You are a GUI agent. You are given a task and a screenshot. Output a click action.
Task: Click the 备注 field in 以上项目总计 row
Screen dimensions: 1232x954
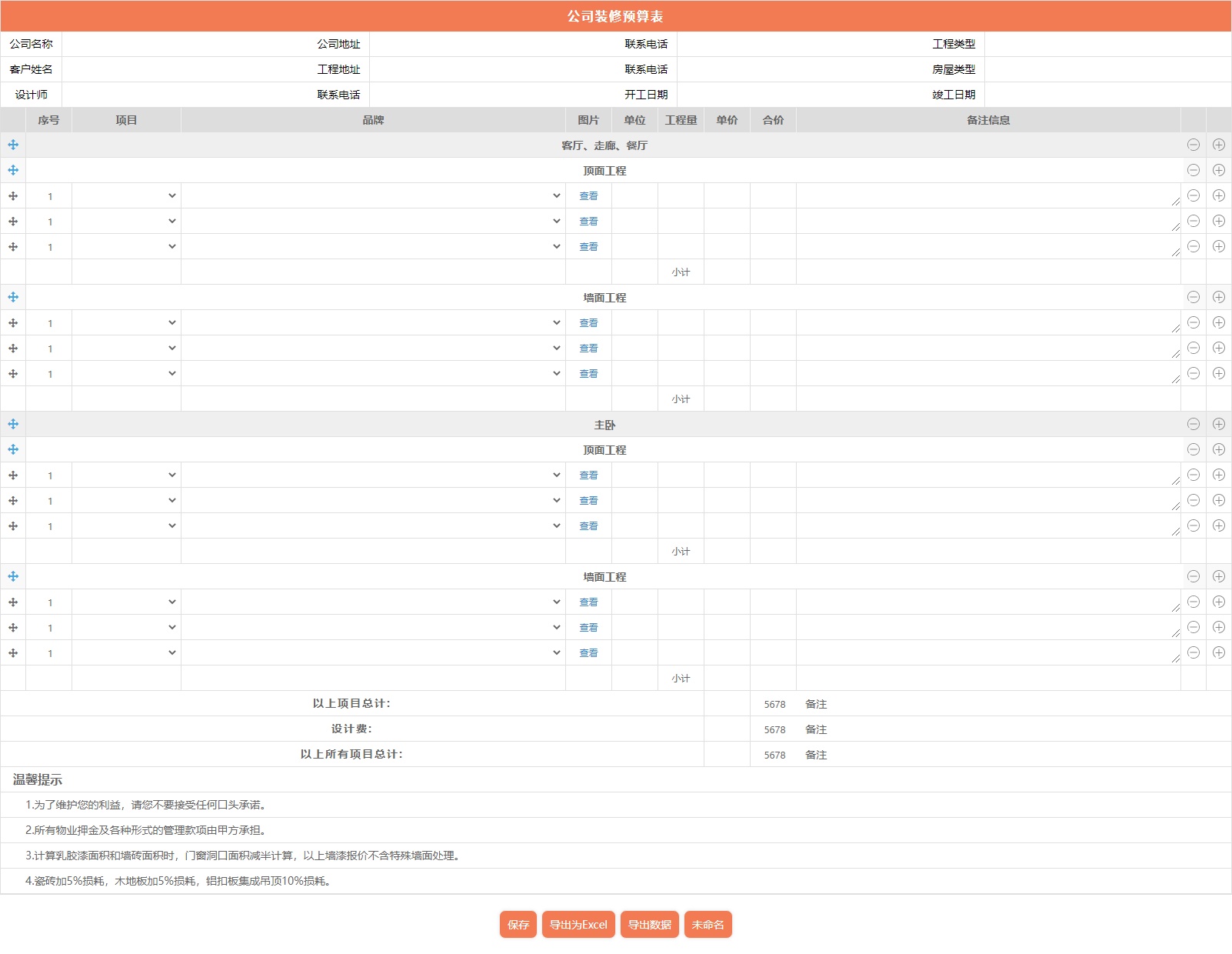[x=1014, y=704]
